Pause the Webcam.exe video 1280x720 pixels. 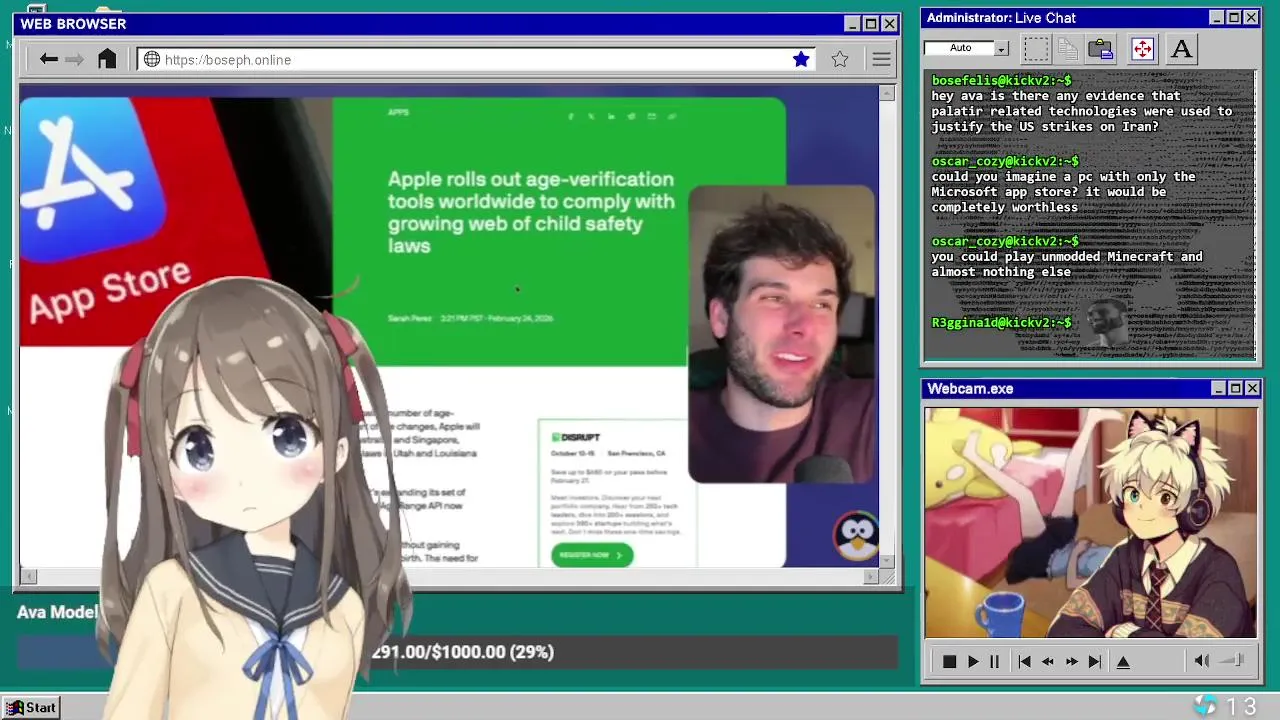point(994,661)
